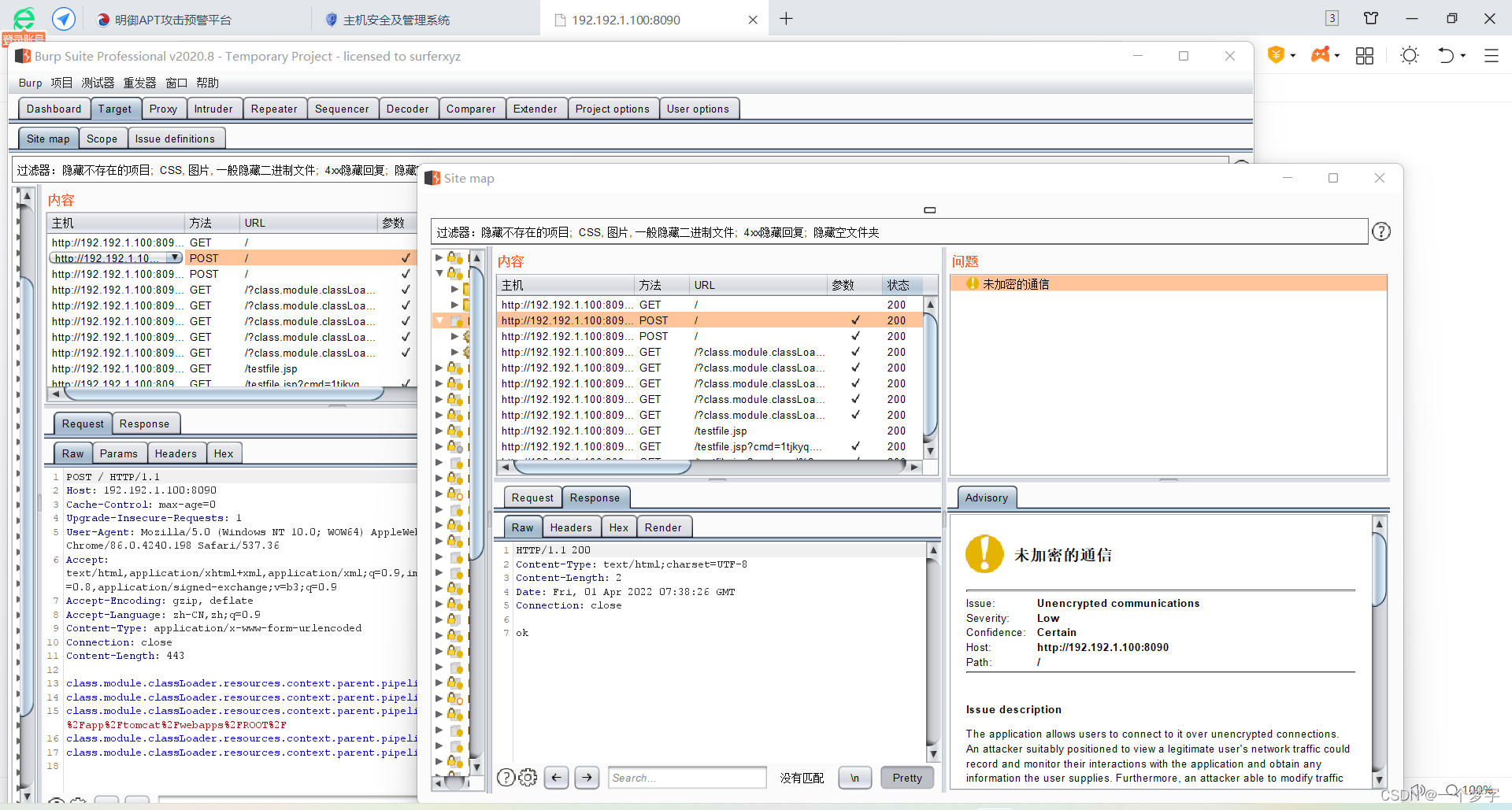This screenshot has width=1512, height=810.
Task: Click the sun brightness icon
Action: 1410,55
